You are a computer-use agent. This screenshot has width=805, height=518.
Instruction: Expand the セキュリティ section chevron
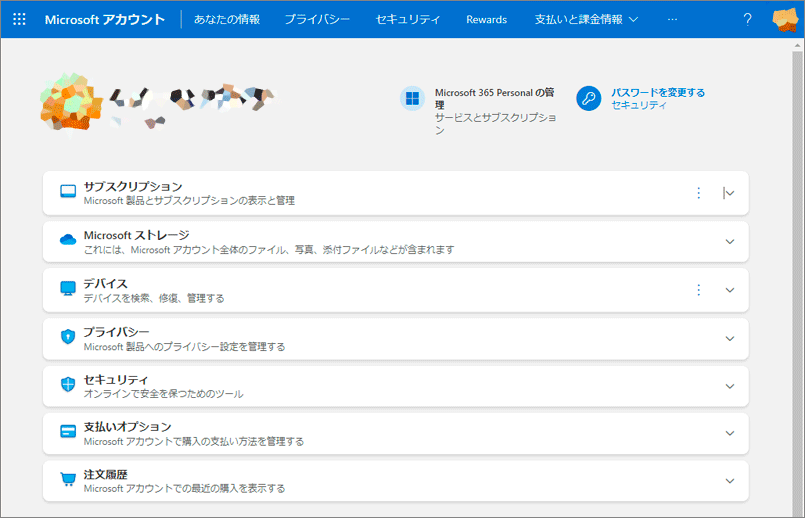click(729, 386)
